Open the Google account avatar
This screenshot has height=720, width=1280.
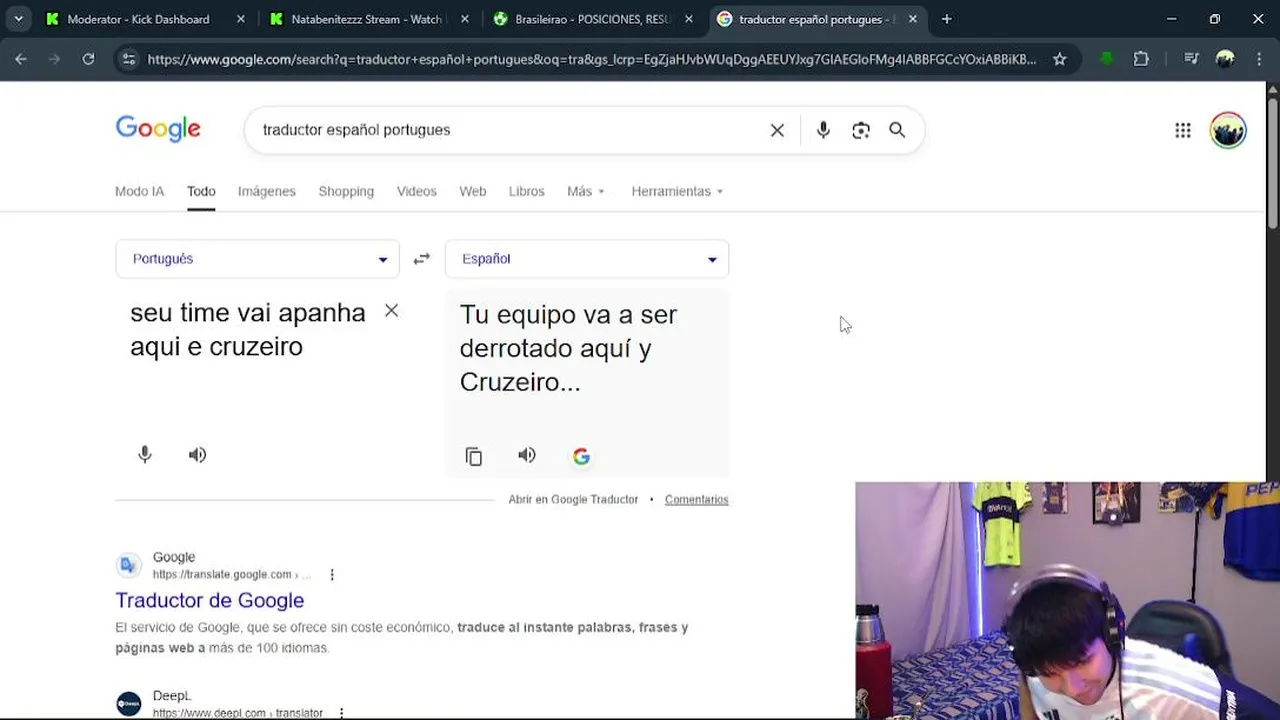point(1228,130)
